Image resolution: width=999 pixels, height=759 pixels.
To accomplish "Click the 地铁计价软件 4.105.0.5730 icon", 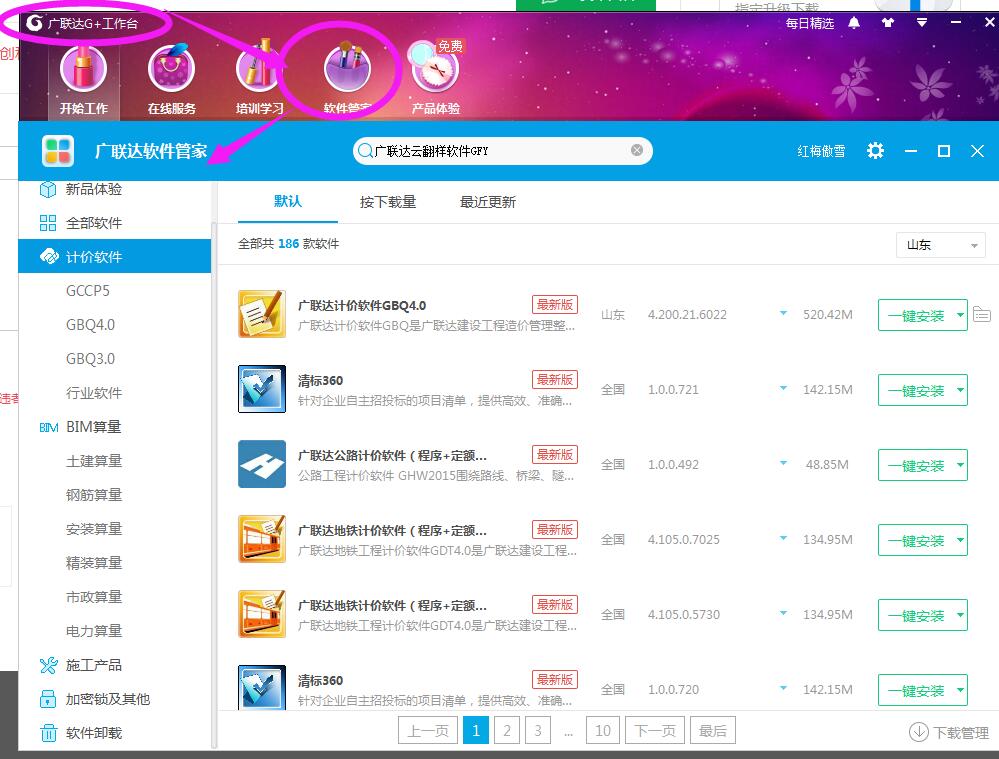I will pos(262,614).
